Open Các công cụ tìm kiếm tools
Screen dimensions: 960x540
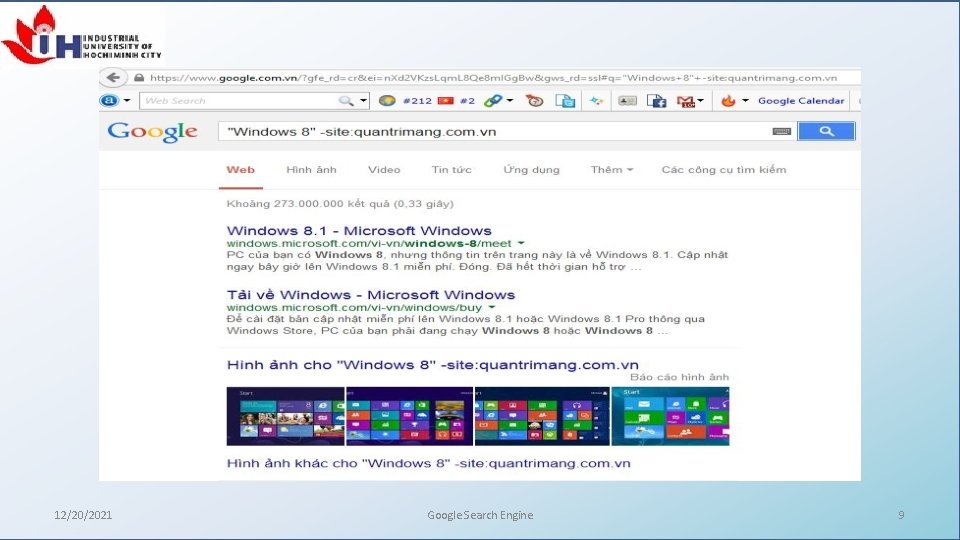[724, 170]
